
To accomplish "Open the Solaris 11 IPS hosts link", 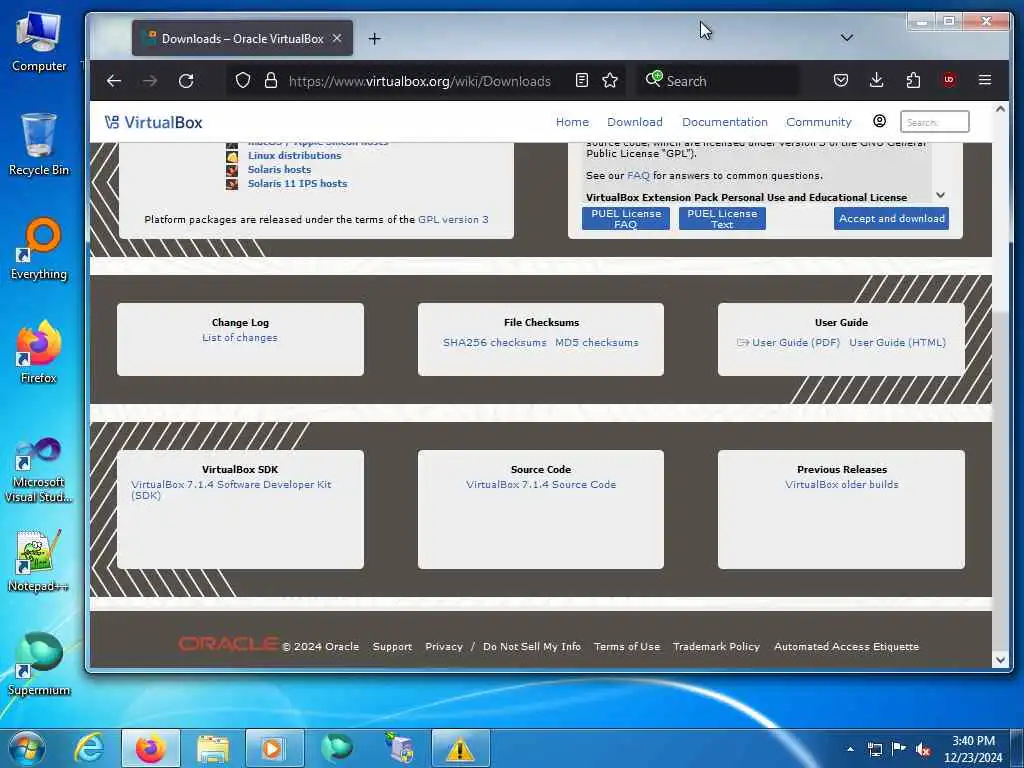I will pos(297,184).
